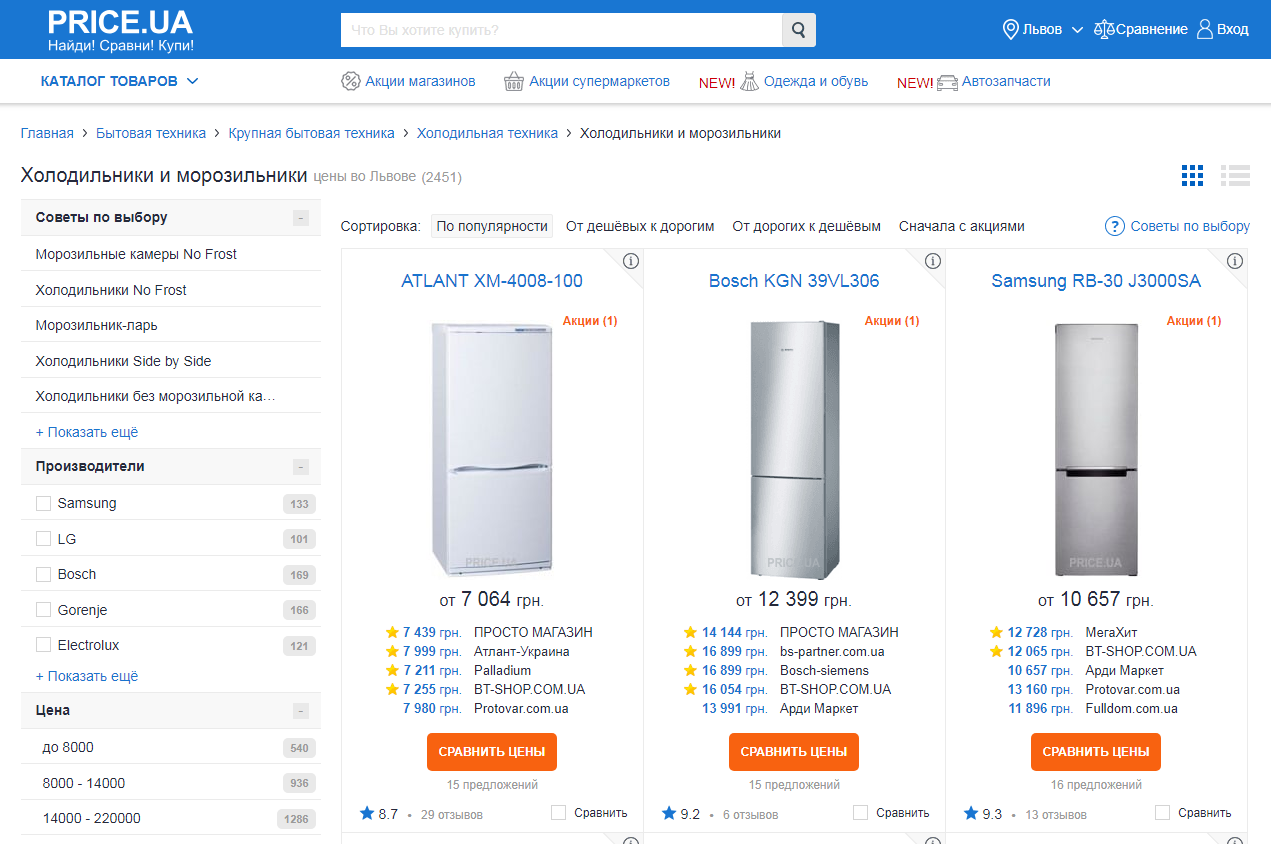This screenshot has height=844, width=1271.
Task: Sort От дорогих к дешёвым
Action: [807, 226]
